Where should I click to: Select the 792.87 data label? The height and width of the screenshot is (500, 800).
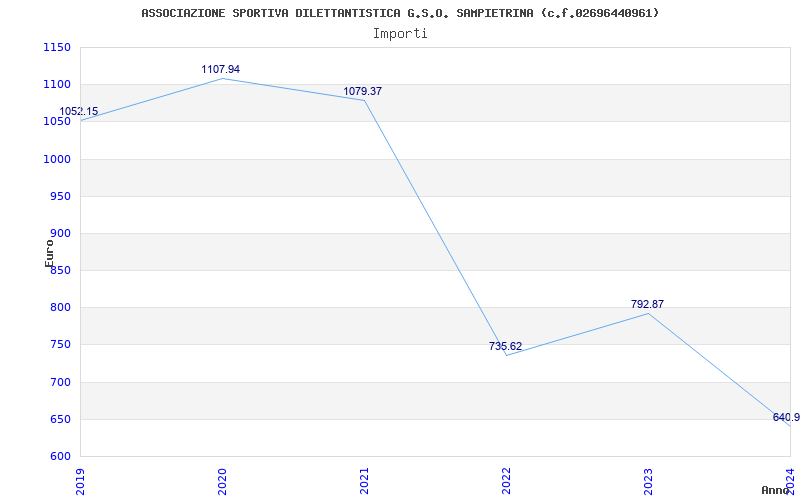tap(647, 304)
